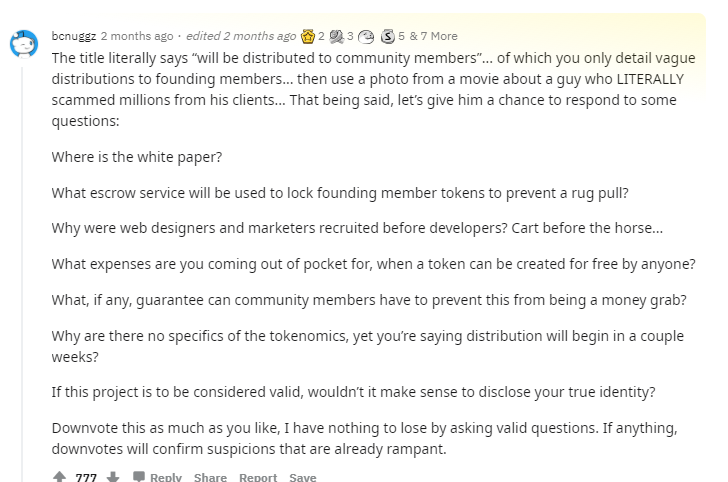Image resolution: width=728 pixels, height=482 pixels.
Task: Click the bcnuggz Snoo avatar
Action: 24,44
